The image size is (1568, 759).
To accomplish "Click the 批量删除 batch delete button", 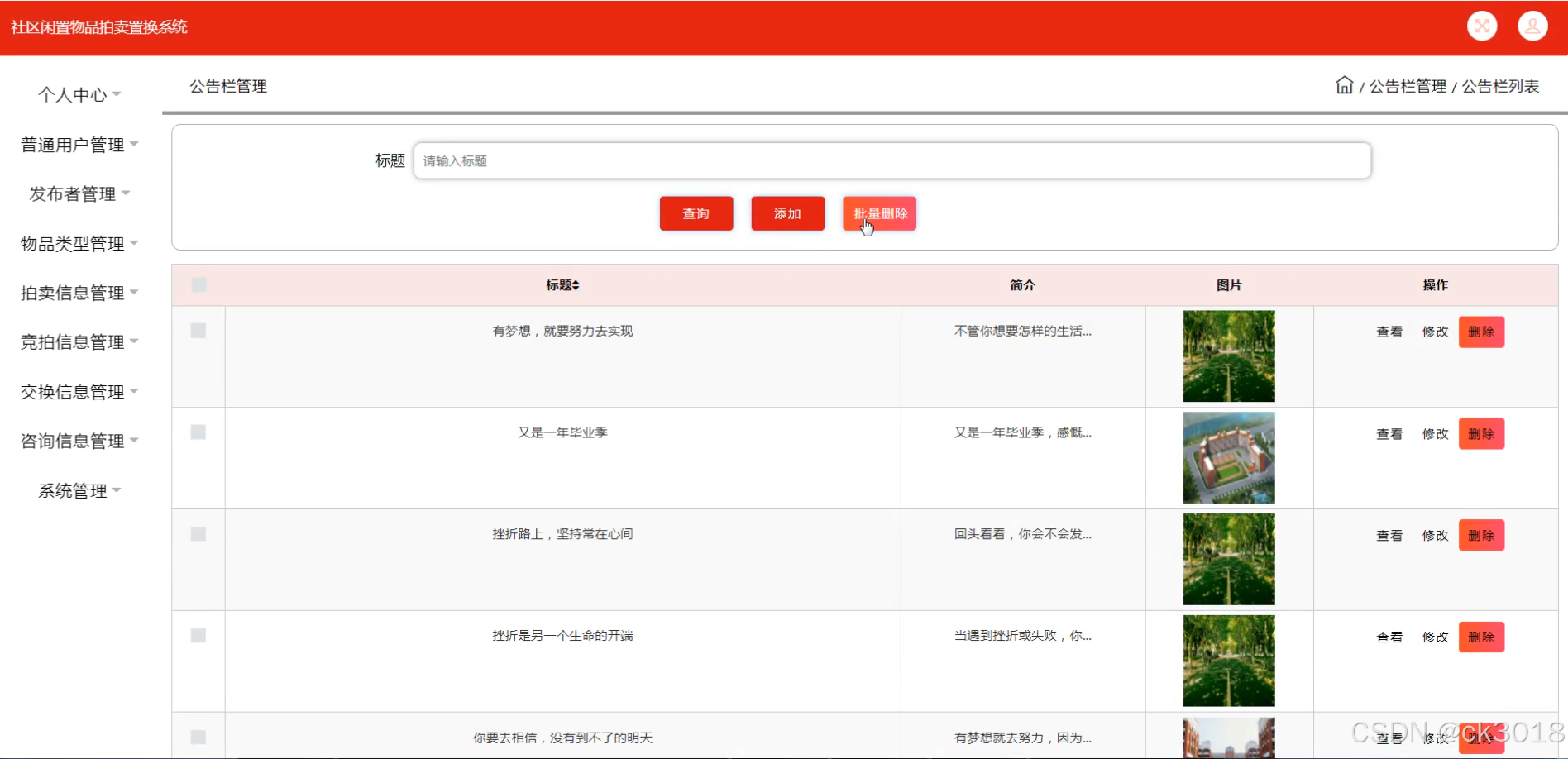I will pyautogui.click(x=880, y=213).
